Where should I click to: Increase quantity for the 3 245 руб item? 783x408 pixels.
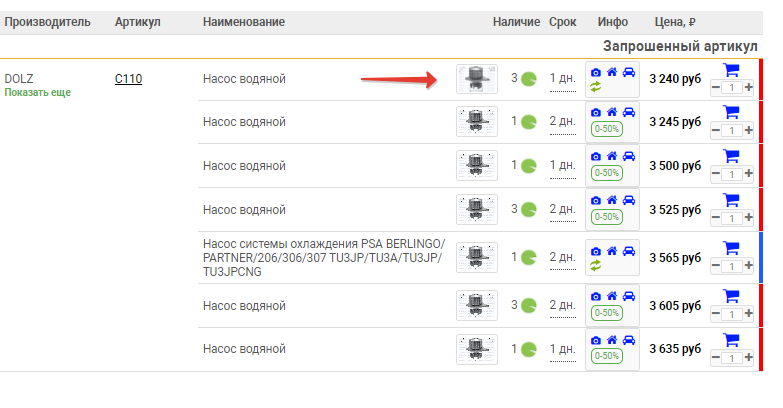[749, 131]
